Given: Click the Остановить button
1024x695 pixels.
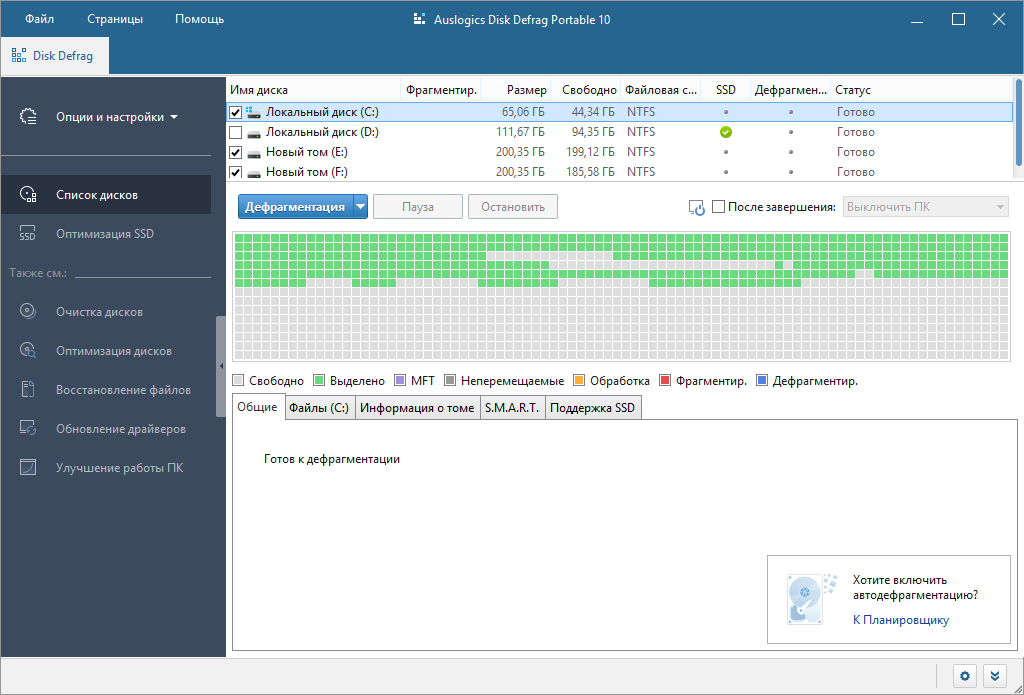Looking at the screenshot, I should pyautogui.click(x=513, y=207).
